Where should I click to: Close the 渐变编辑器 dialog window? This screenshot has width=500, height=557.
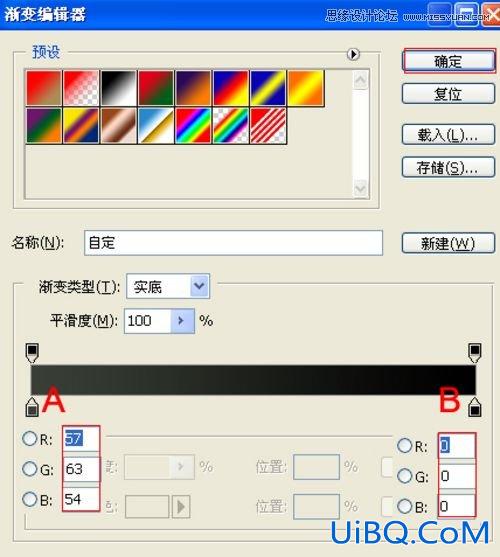[492, 15]
